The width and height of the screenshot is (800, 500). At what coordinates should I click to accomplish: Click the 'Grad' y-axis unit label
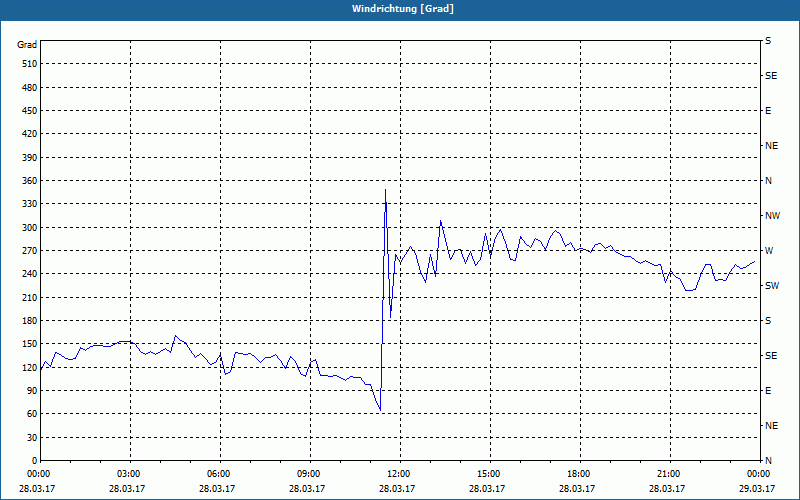(27, 45)
